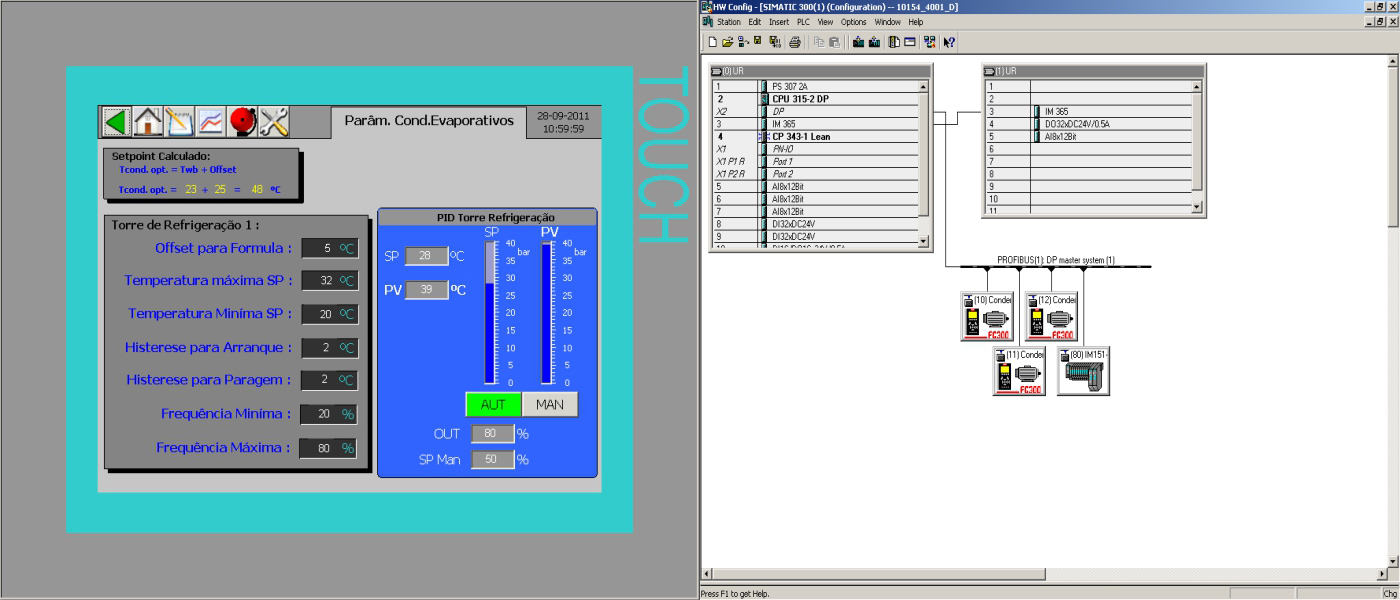Go to the HMI home screen

click(148, 122)
